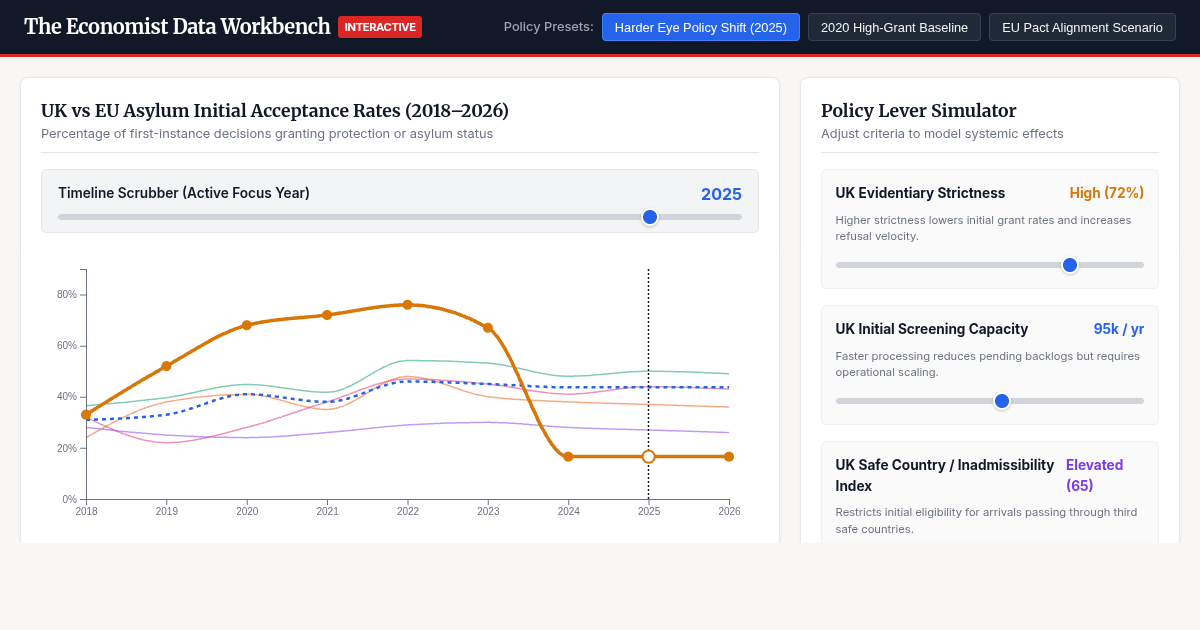Click the Elevated (65) index value
This screenshot has width=1200, height=630.
tap(1094, 475)
